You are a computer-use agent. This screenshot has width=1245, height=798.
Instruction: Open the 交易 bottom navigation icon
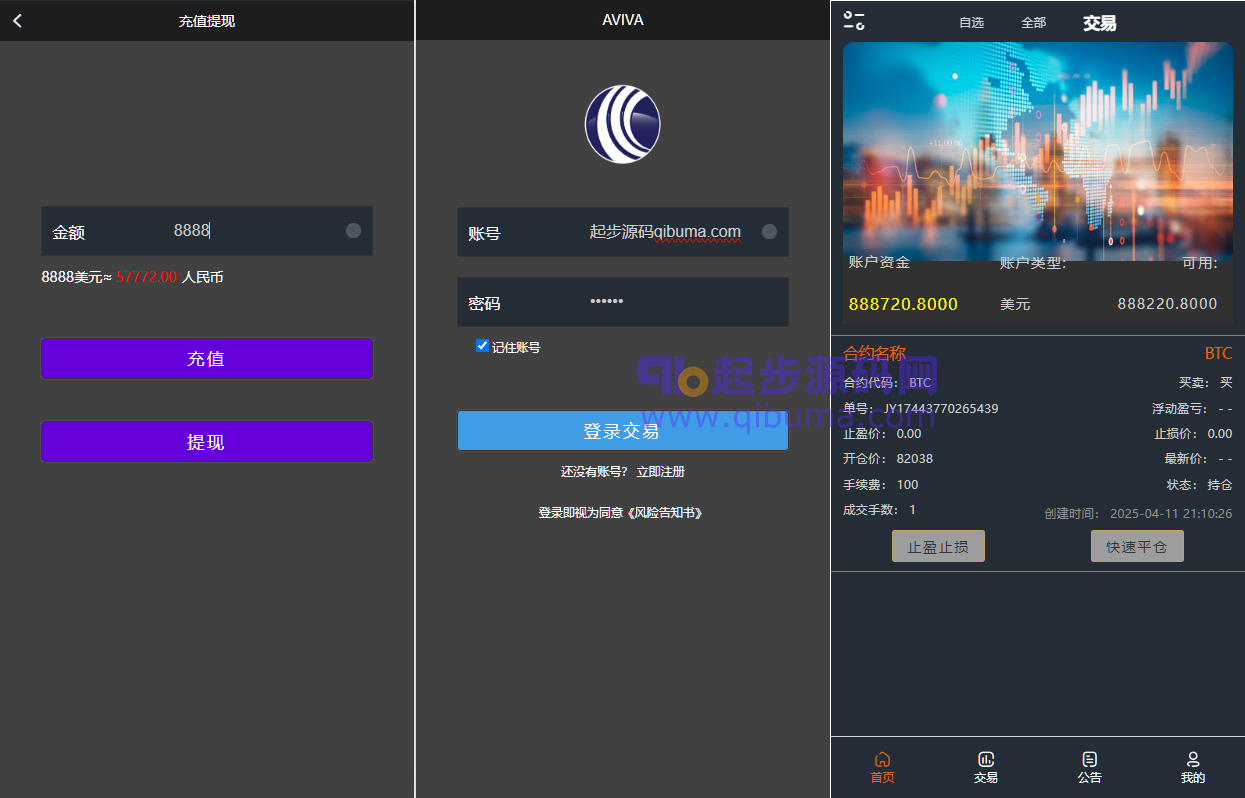(x=986, y=759)
